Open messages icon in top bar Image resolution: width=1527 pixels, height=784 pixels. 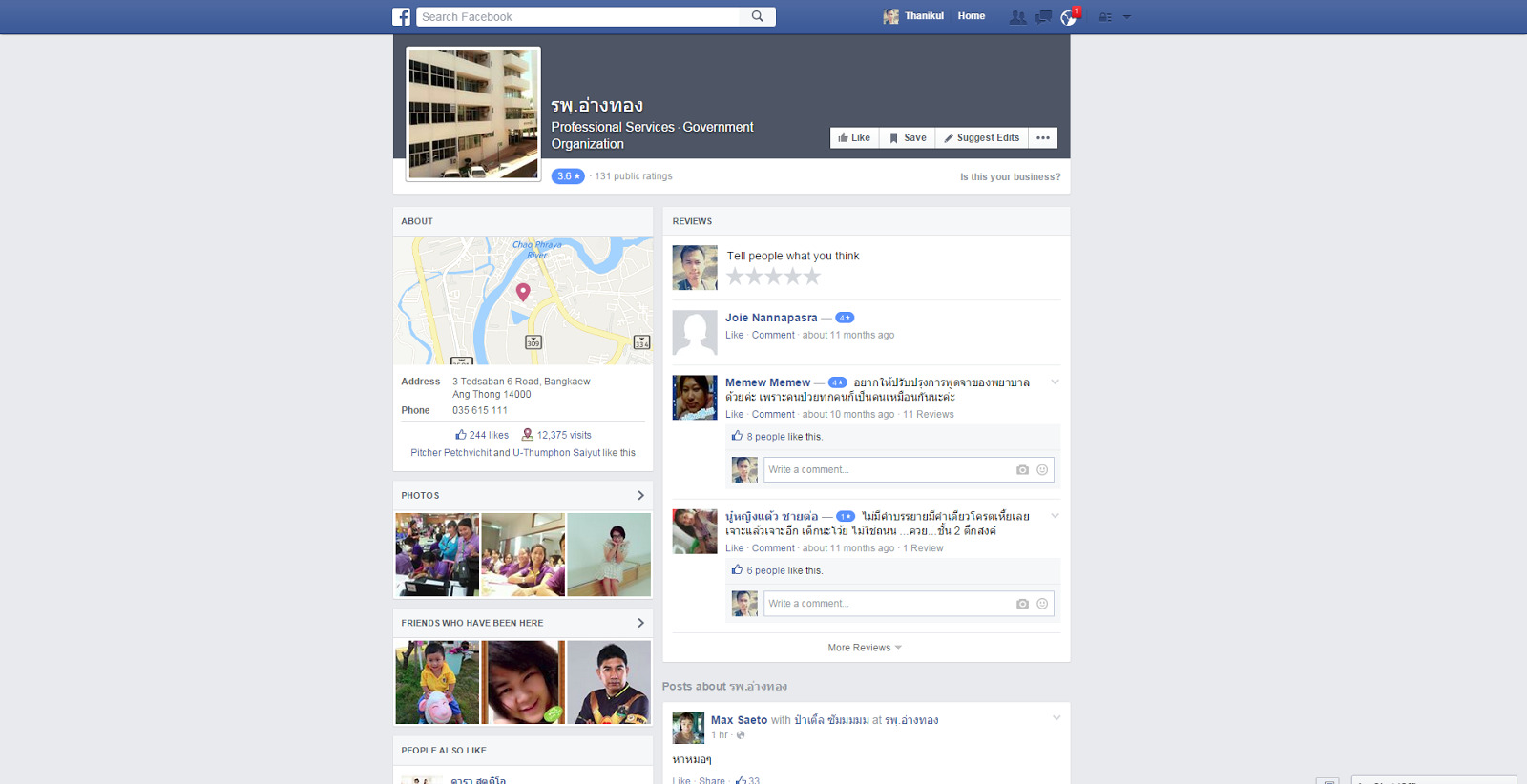(x=1043, y=17)
